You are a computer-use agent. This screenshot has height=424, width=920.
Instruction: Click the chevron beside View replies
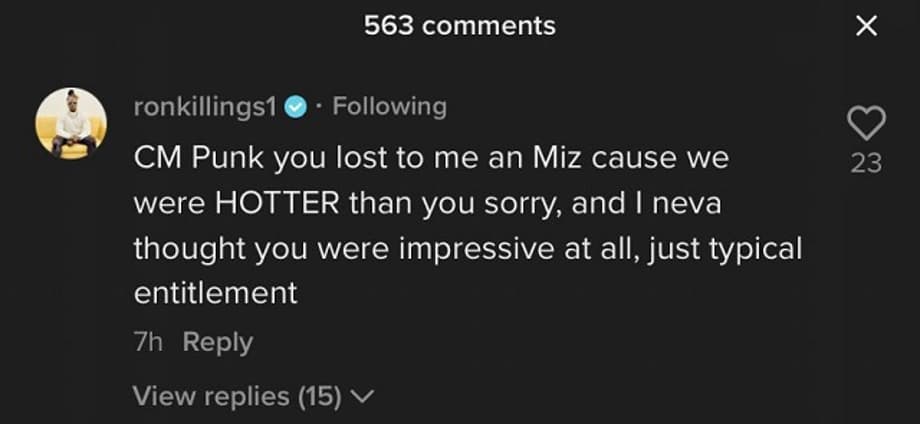tap(363, 397)
